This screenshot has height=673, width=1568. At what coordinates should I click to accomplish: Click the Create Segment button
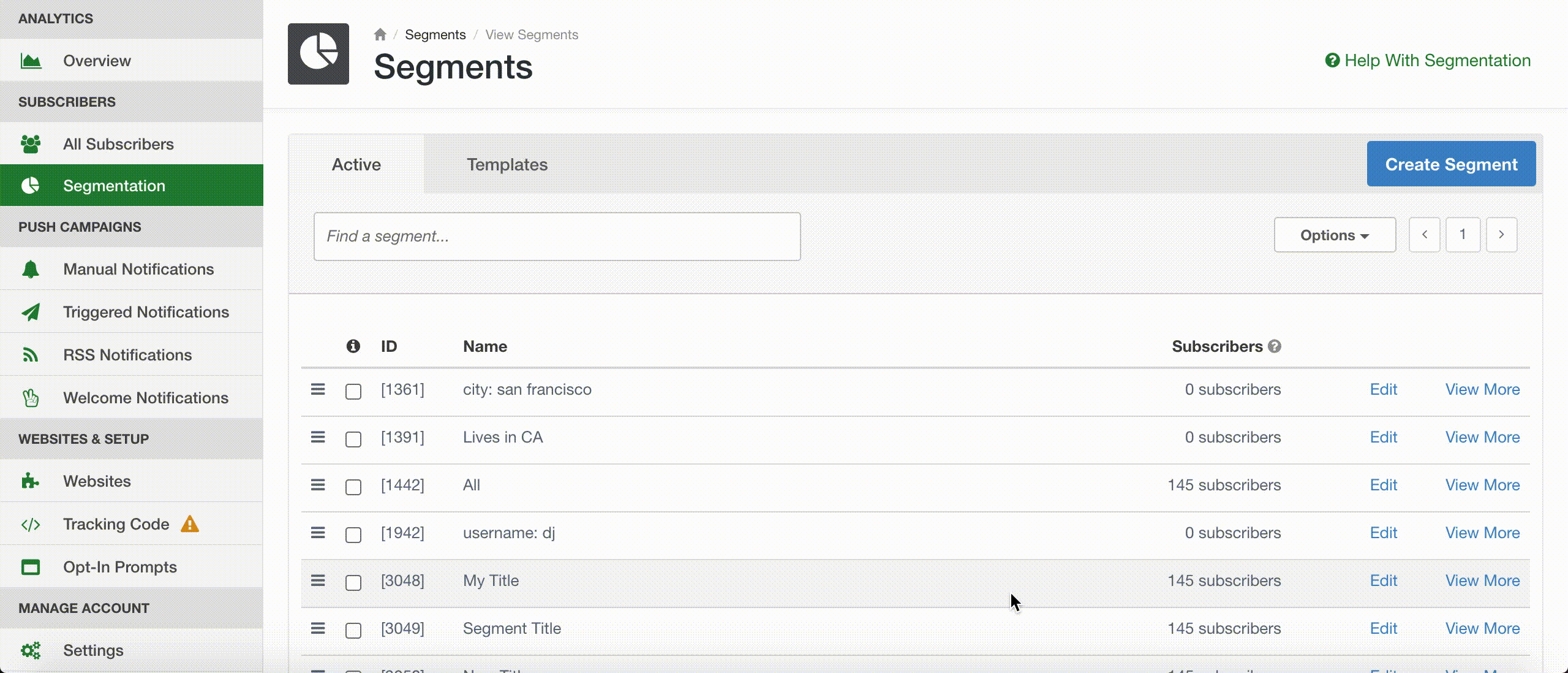pyautogui.click(x=1451, y=164)
